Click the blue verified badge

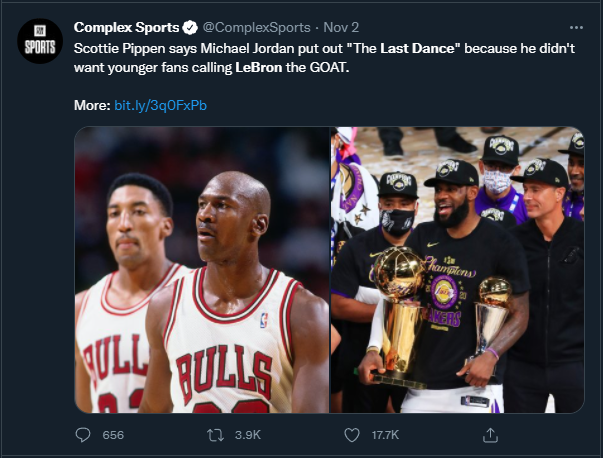[189, 27]
